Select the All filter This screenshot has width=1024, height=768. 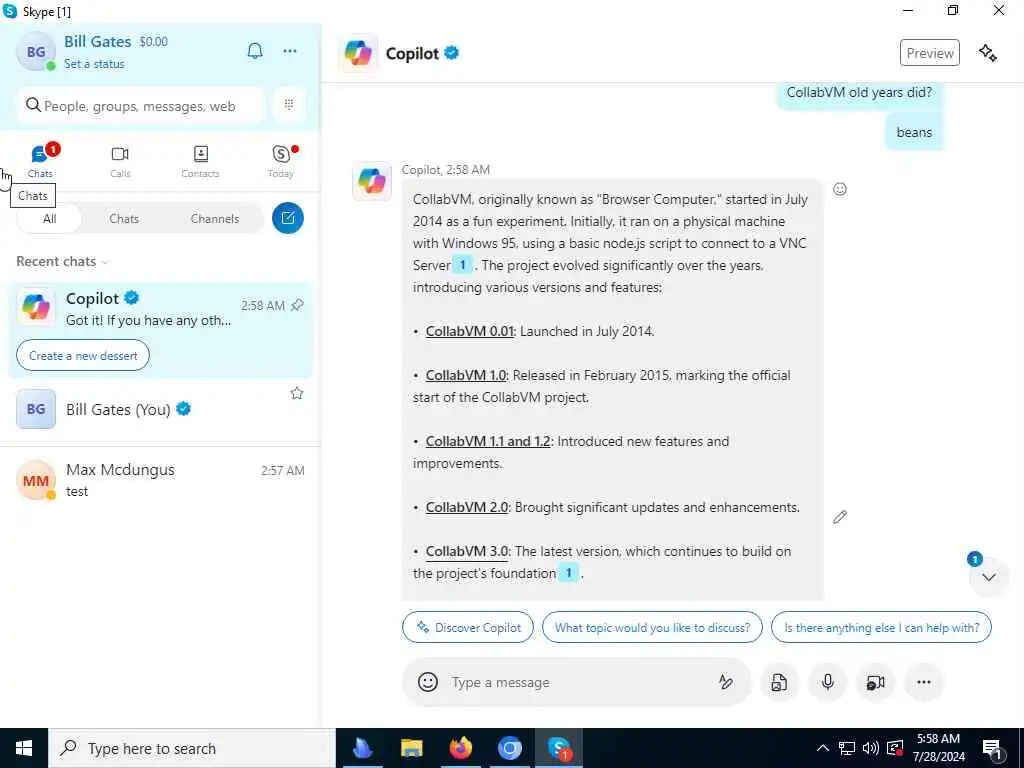point(50,219)
